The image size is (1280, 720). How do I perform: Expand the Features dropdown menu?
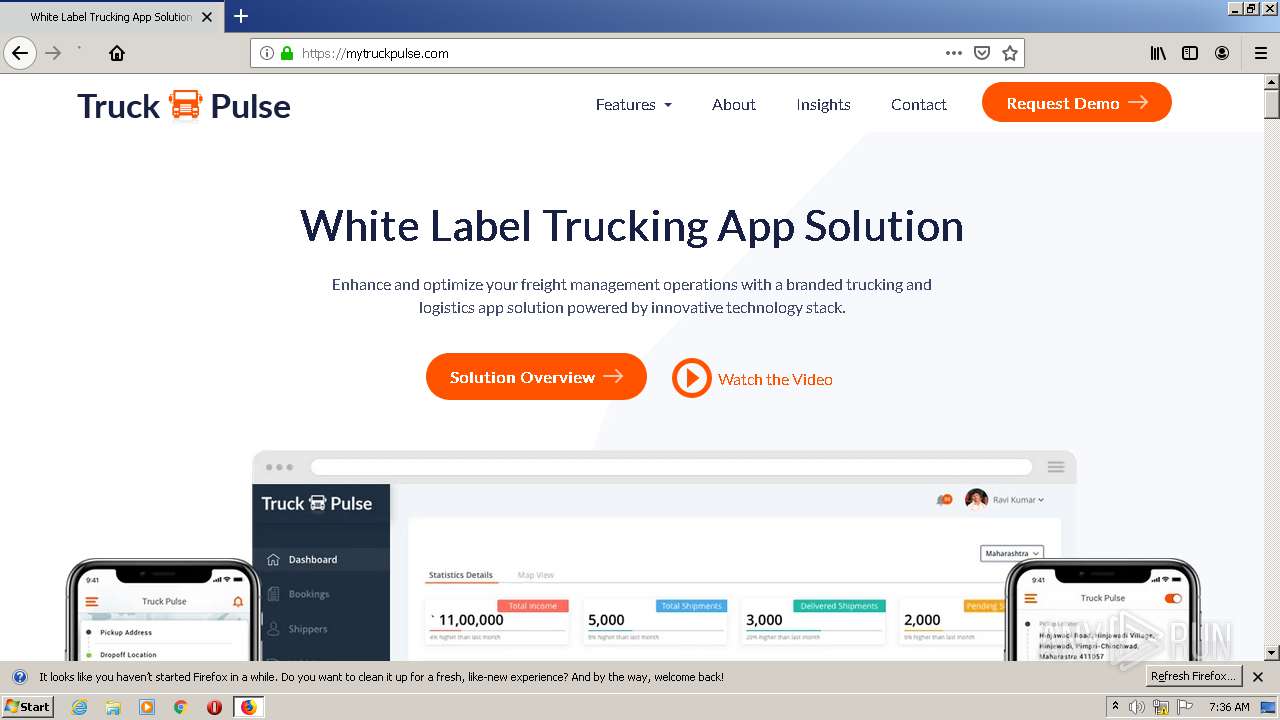click(634, 104)
